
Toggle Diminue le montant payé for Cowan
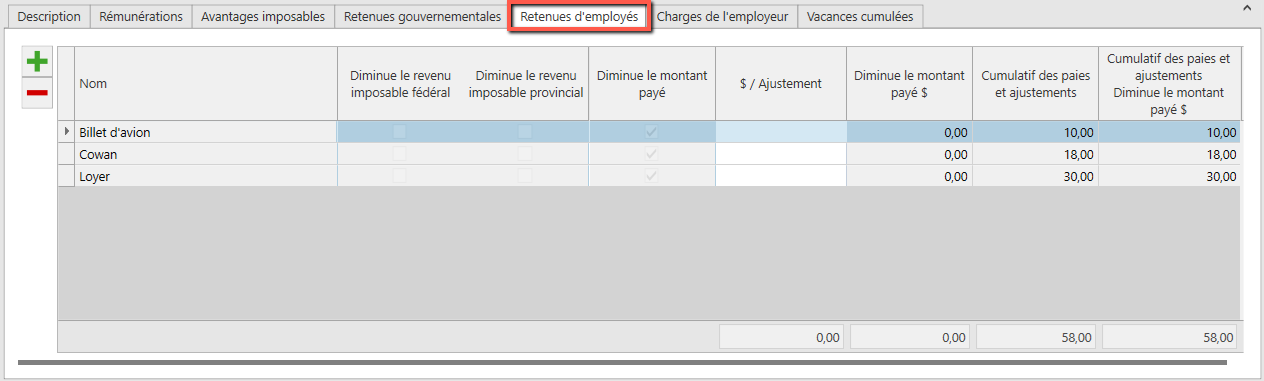tap(652, 154)
